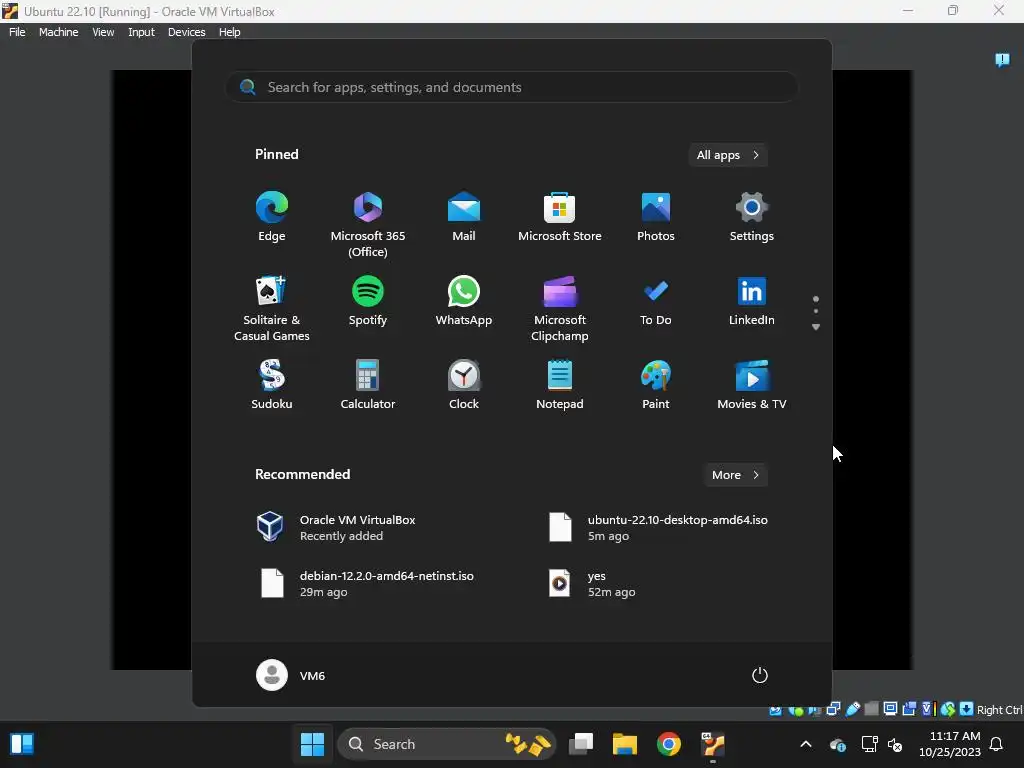Click the Start menu search field

point(512,87)
